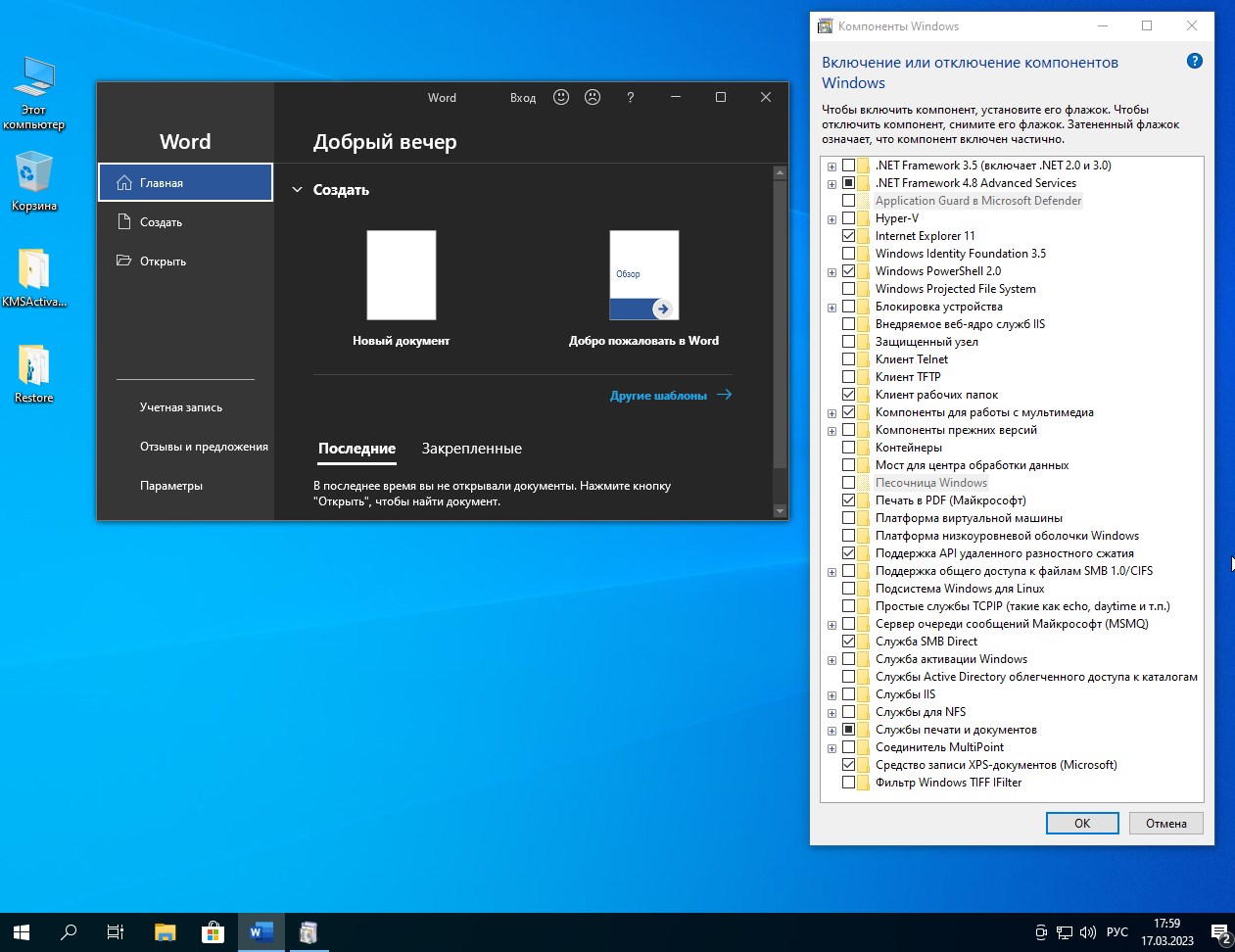Expand the Hyper-V tree node

click(831, 217)
